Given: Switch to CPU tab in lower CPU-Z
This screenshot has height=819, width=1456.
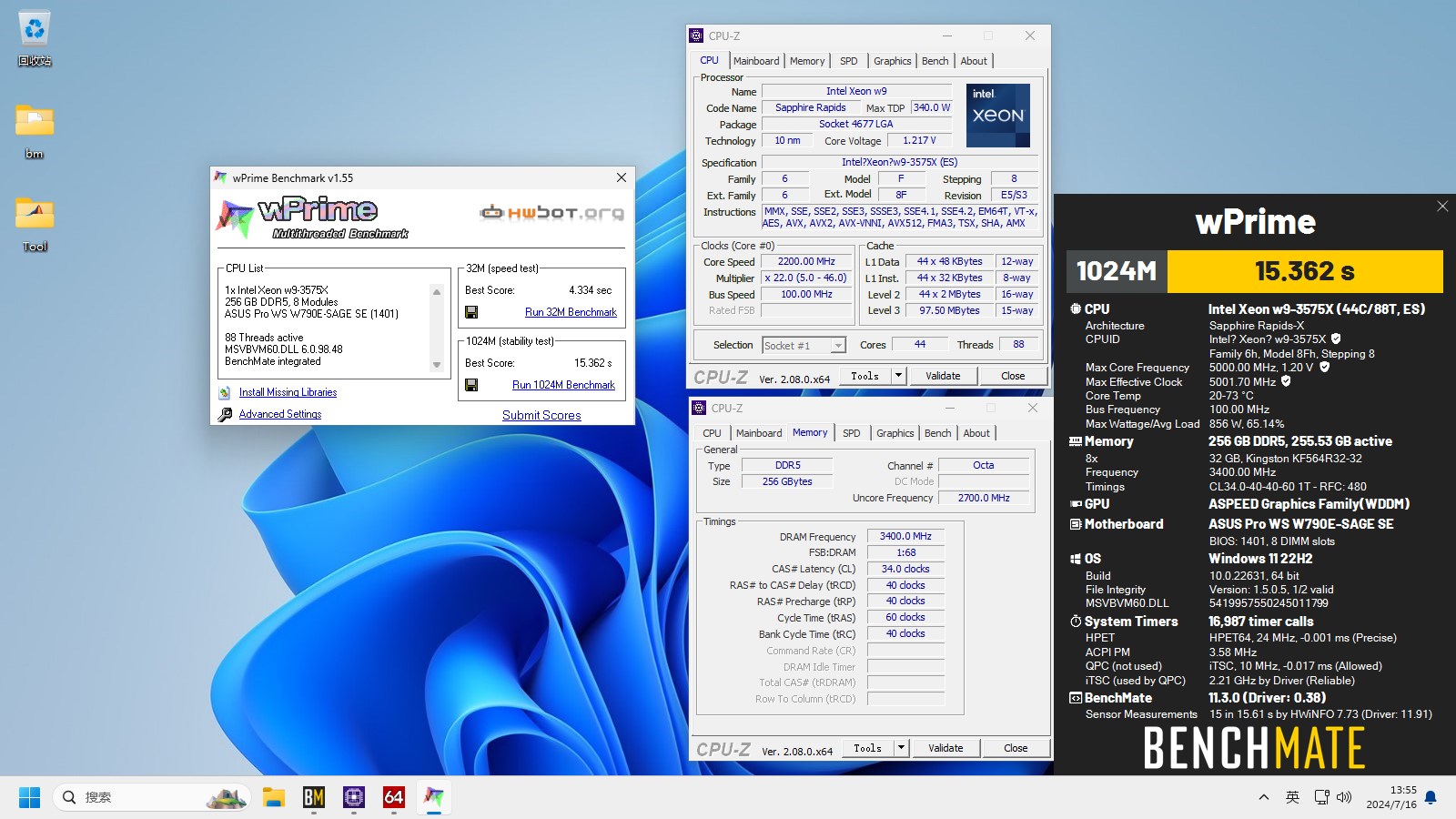Looking at the screenshot, I should coord(712,433).
